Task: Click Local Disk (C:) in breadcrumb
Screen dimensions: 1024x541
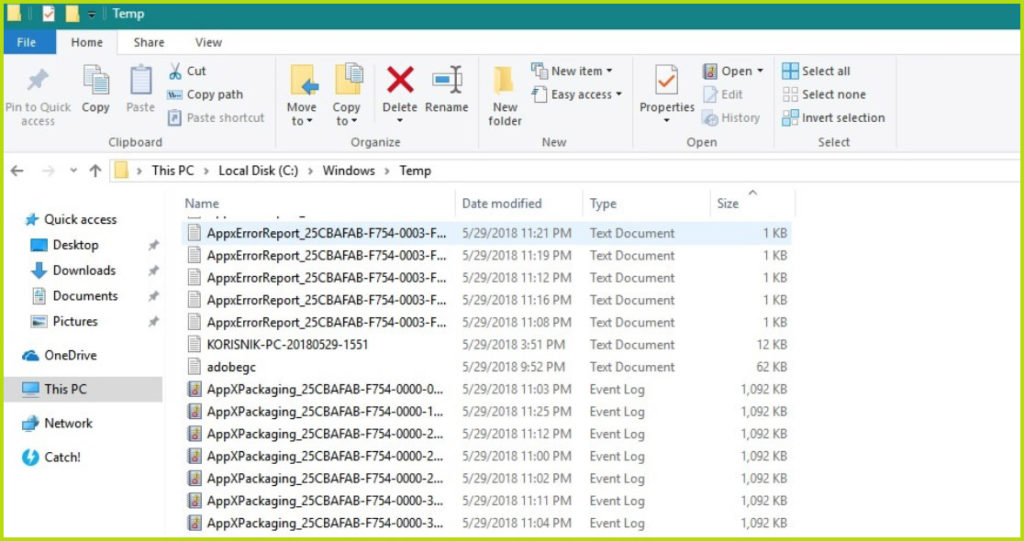Action: (258, 171)
